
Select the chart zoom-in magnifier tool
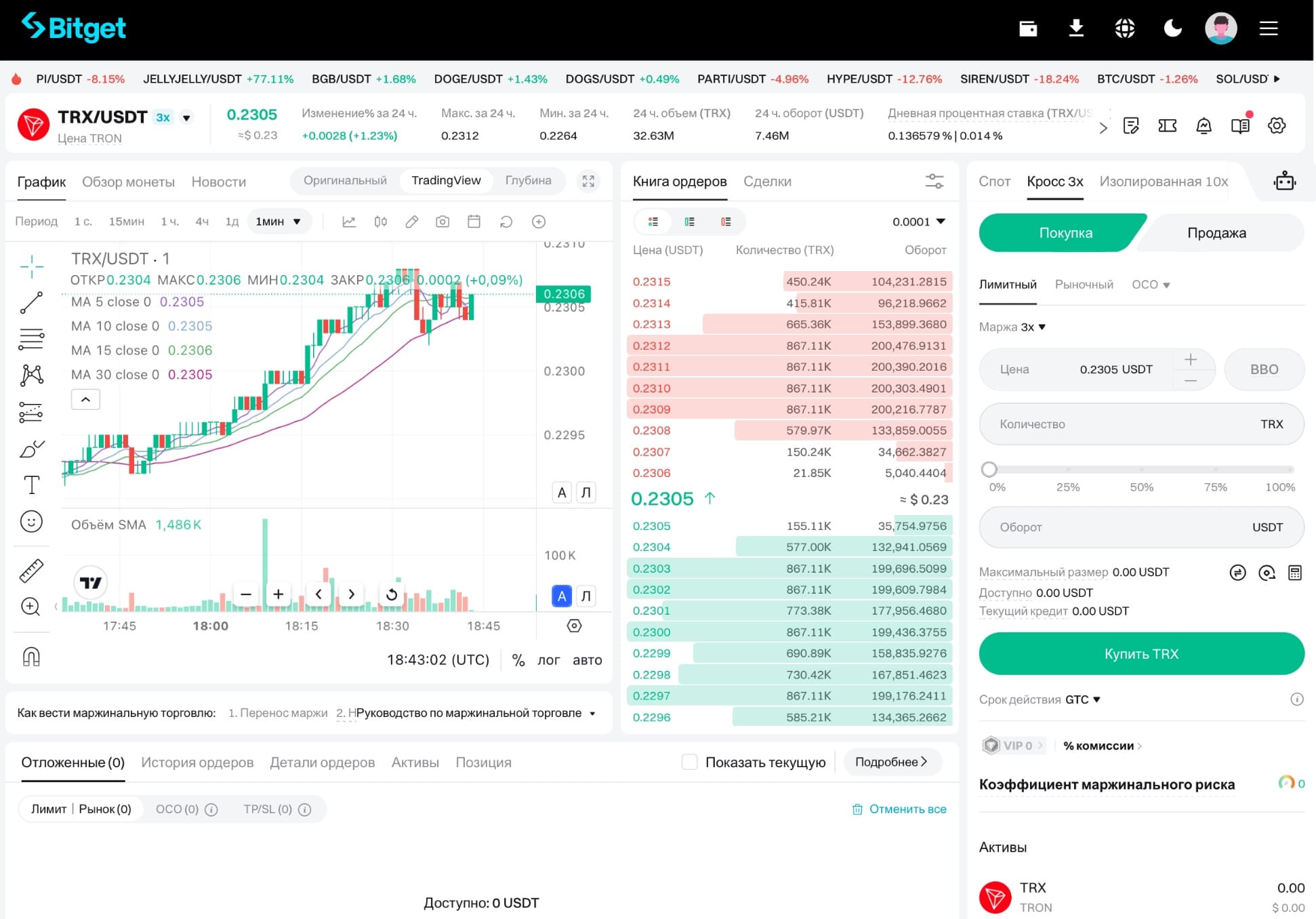31,607
